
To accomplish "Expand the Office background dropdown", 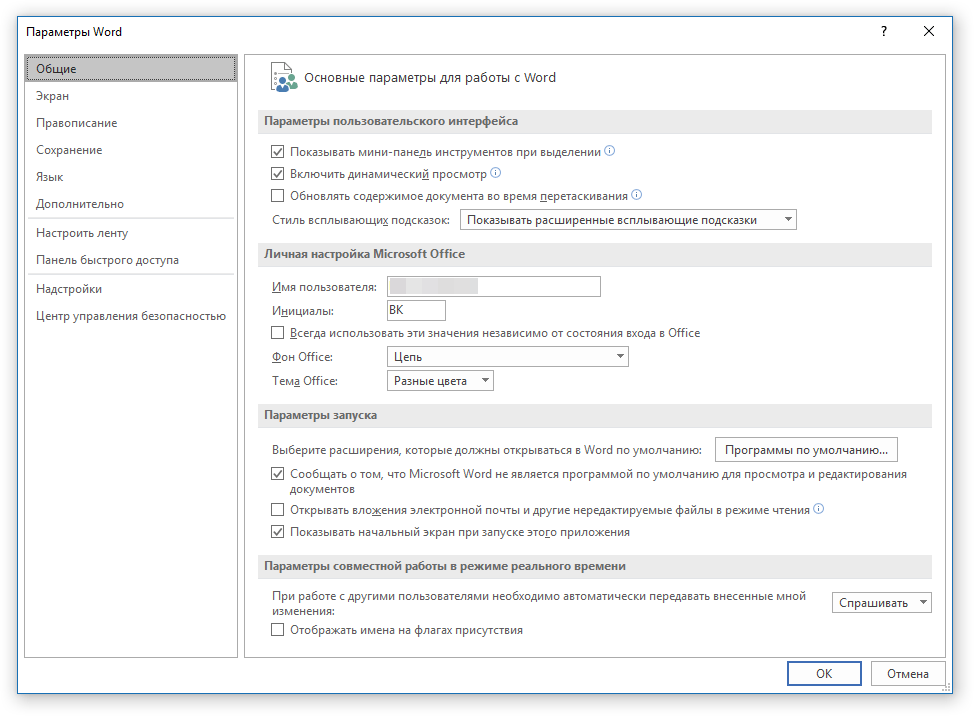I will (507, 357).
